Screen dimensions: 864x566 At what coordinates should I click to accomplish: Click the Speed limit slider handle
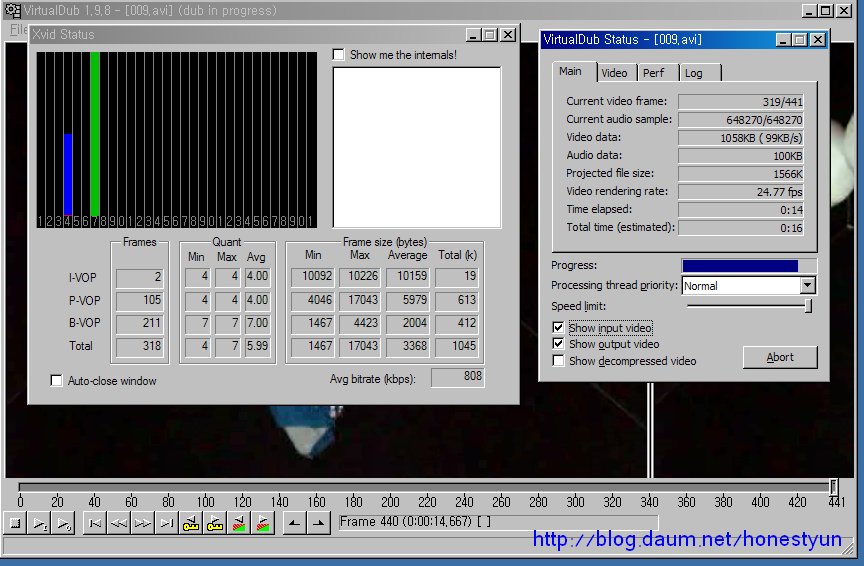[808, 306]
